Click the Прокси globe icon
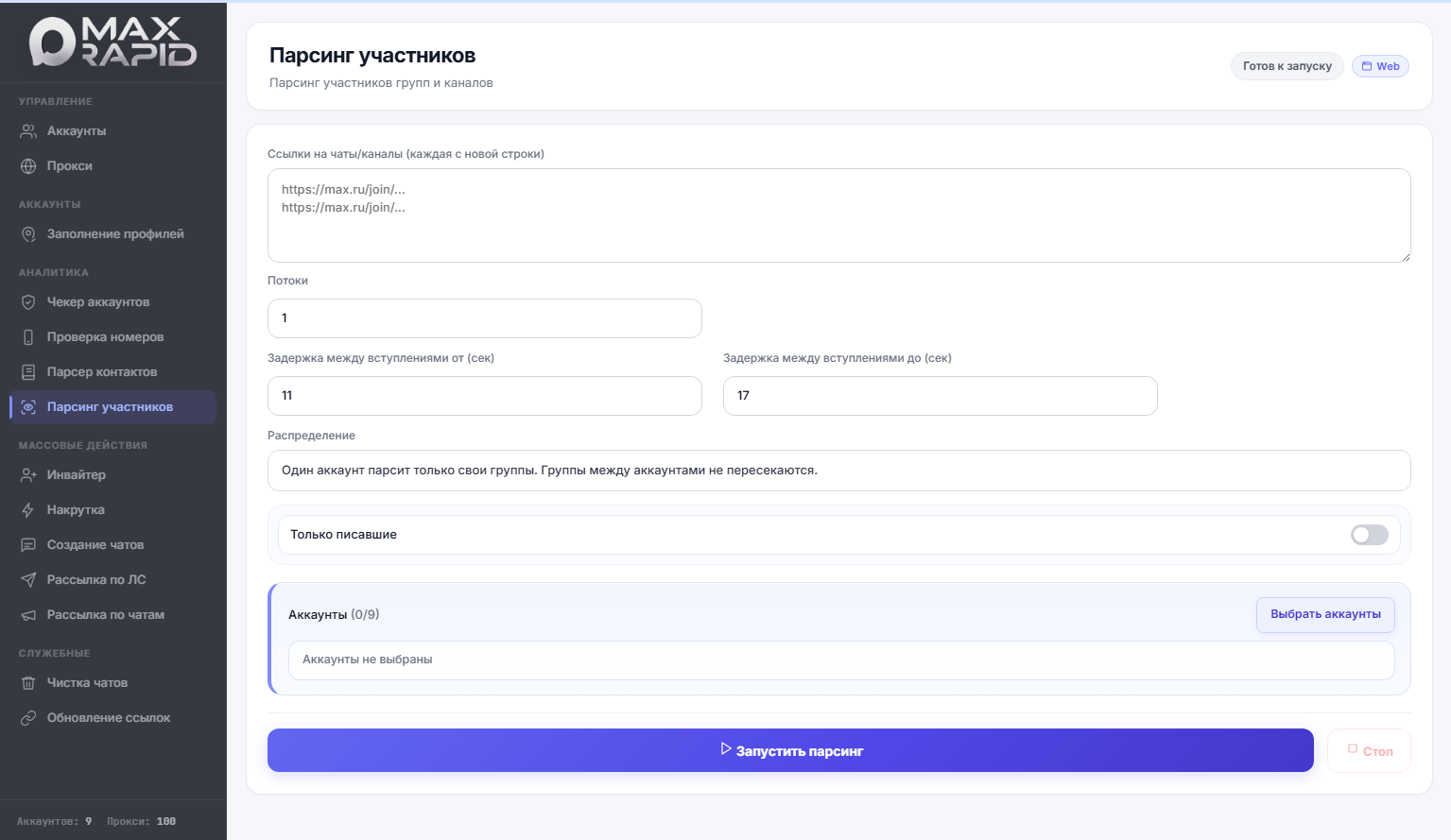Image resolution: width=1451 pixels, height=840 pixels. pyautogui.click(x=28, y=166)
